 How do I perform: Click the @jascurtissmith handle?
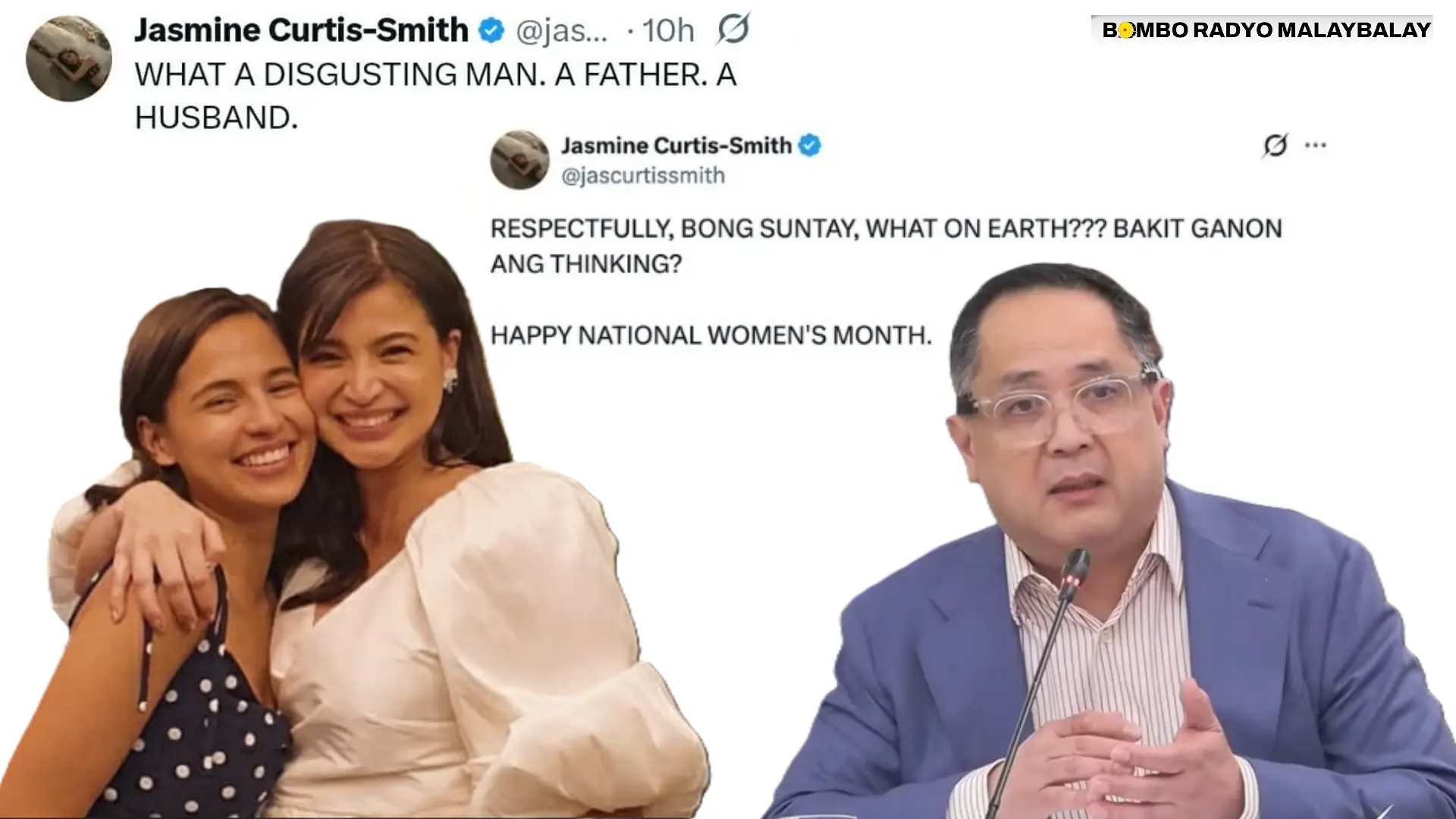click(643, 175)
